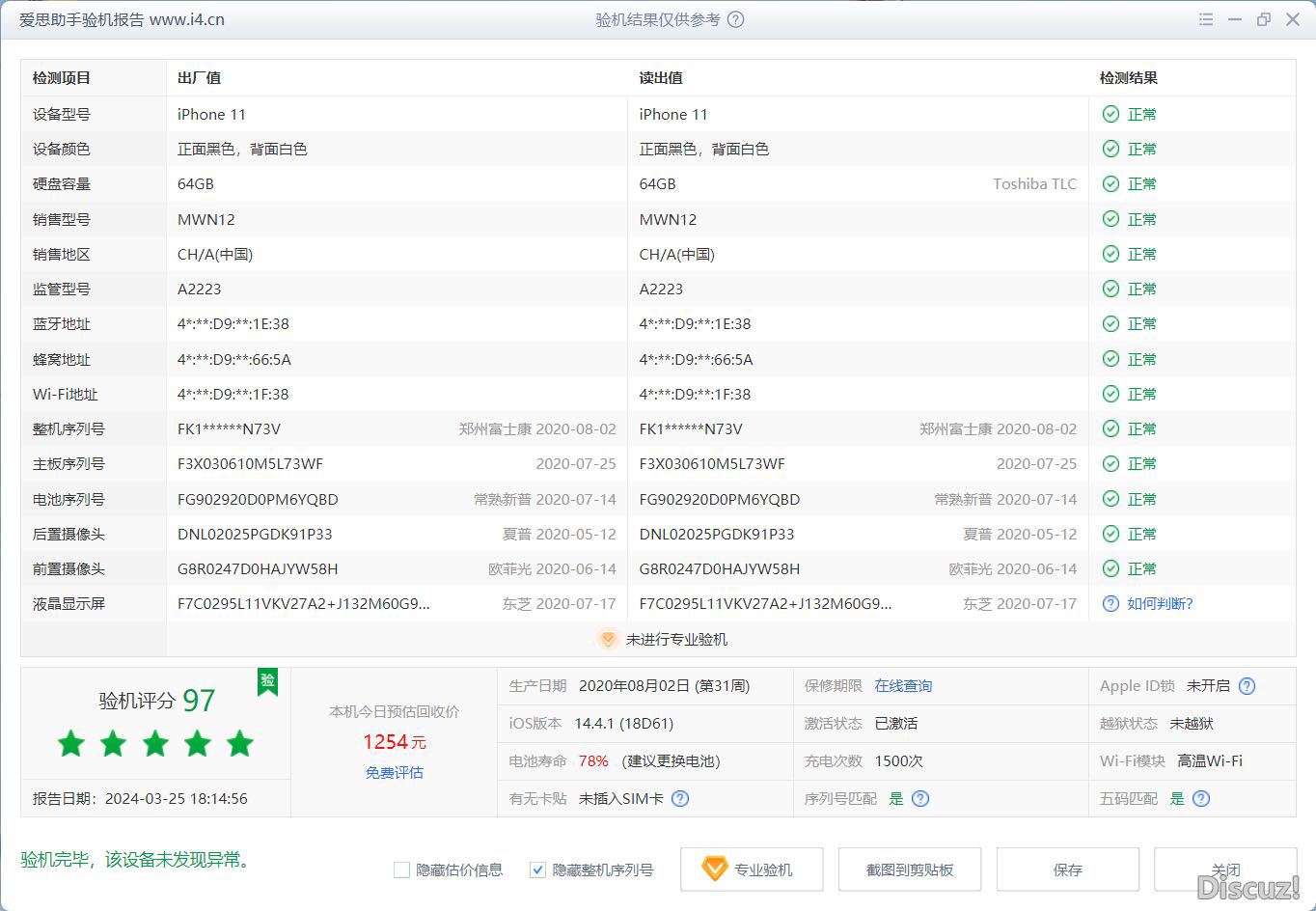This screenshot has height=911, width=1316.
Task: Click the green check icon in 蜂窝地址 row
Action: [x=1110, y=359]
